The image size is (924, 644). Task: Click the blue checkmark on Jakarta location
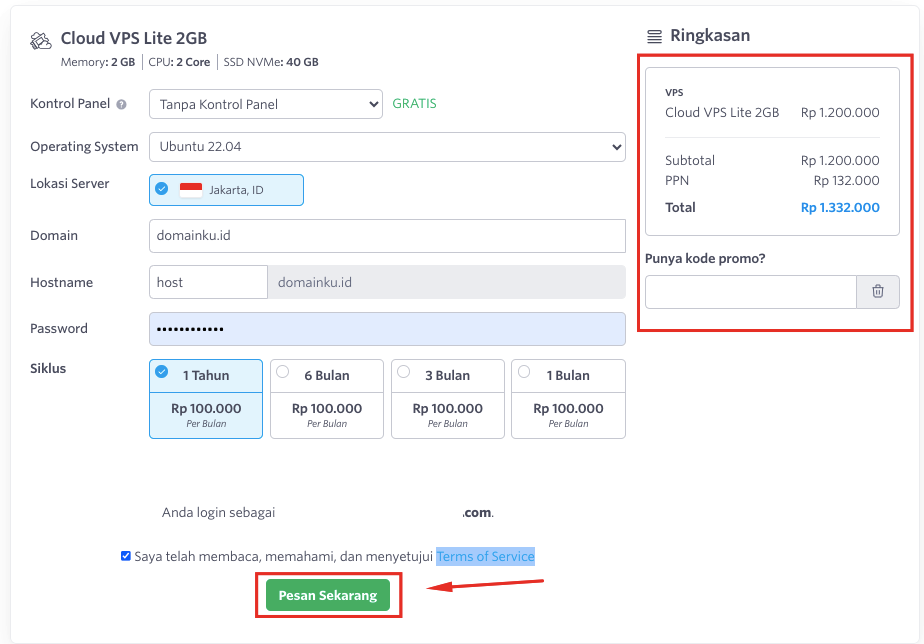coord(163,189)
